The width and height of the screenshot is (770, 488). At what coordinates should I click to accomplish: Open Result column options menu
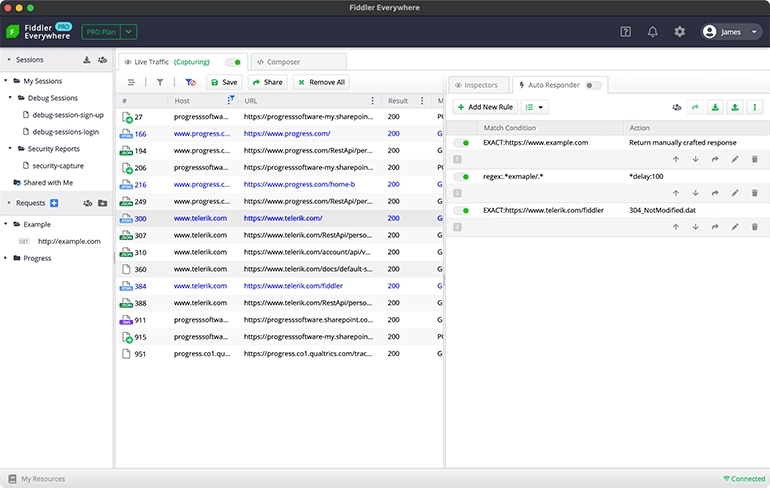422,101
